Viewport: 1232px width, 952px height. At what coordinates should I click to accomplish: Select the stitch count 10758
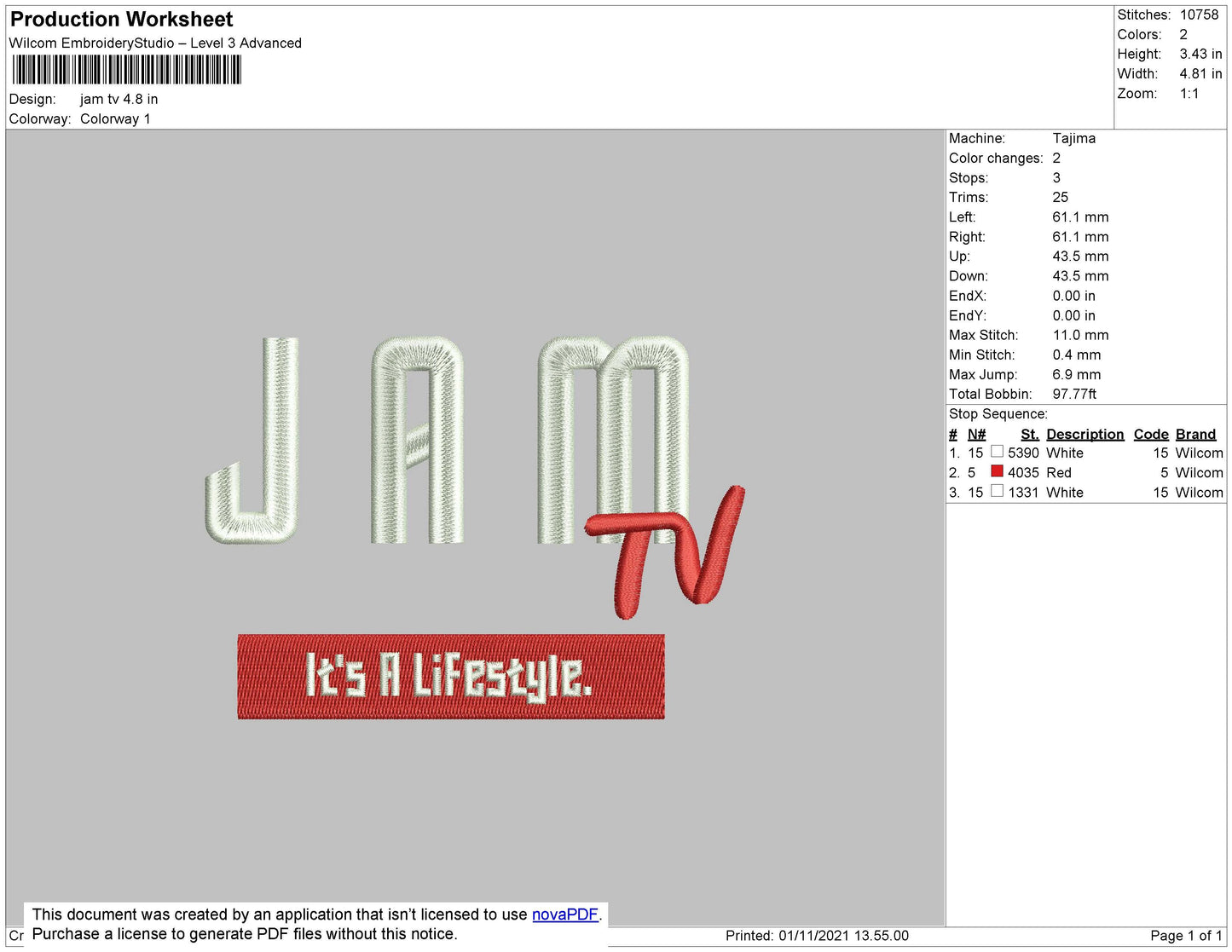click(1199, 14)
